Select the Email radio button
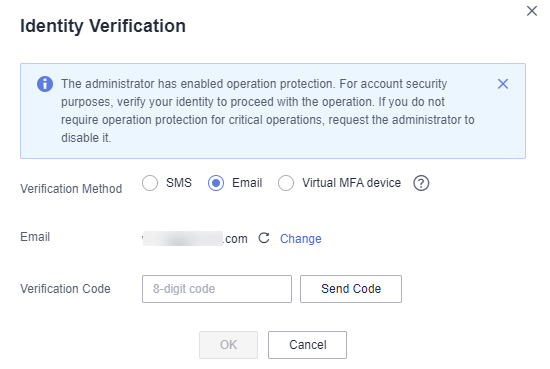Viewport: 550px width, 369px height. (216, 183)
